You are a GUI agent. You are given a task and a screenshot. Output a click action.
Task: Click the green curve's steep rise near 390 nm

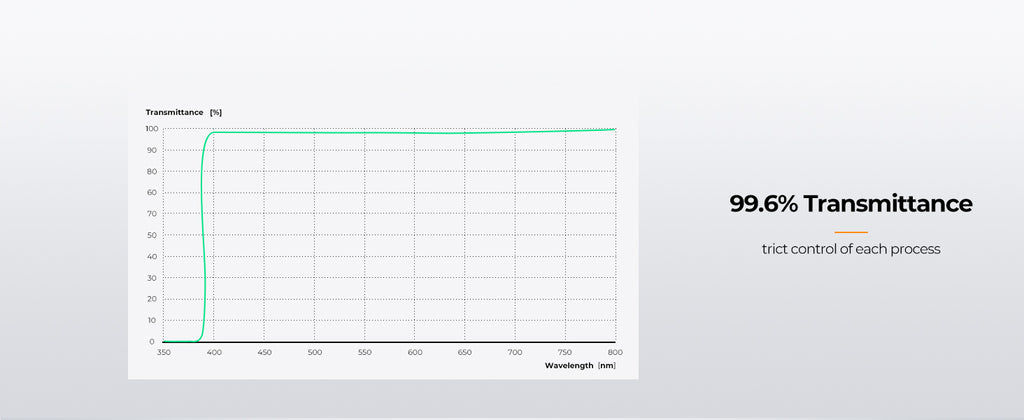203,240
